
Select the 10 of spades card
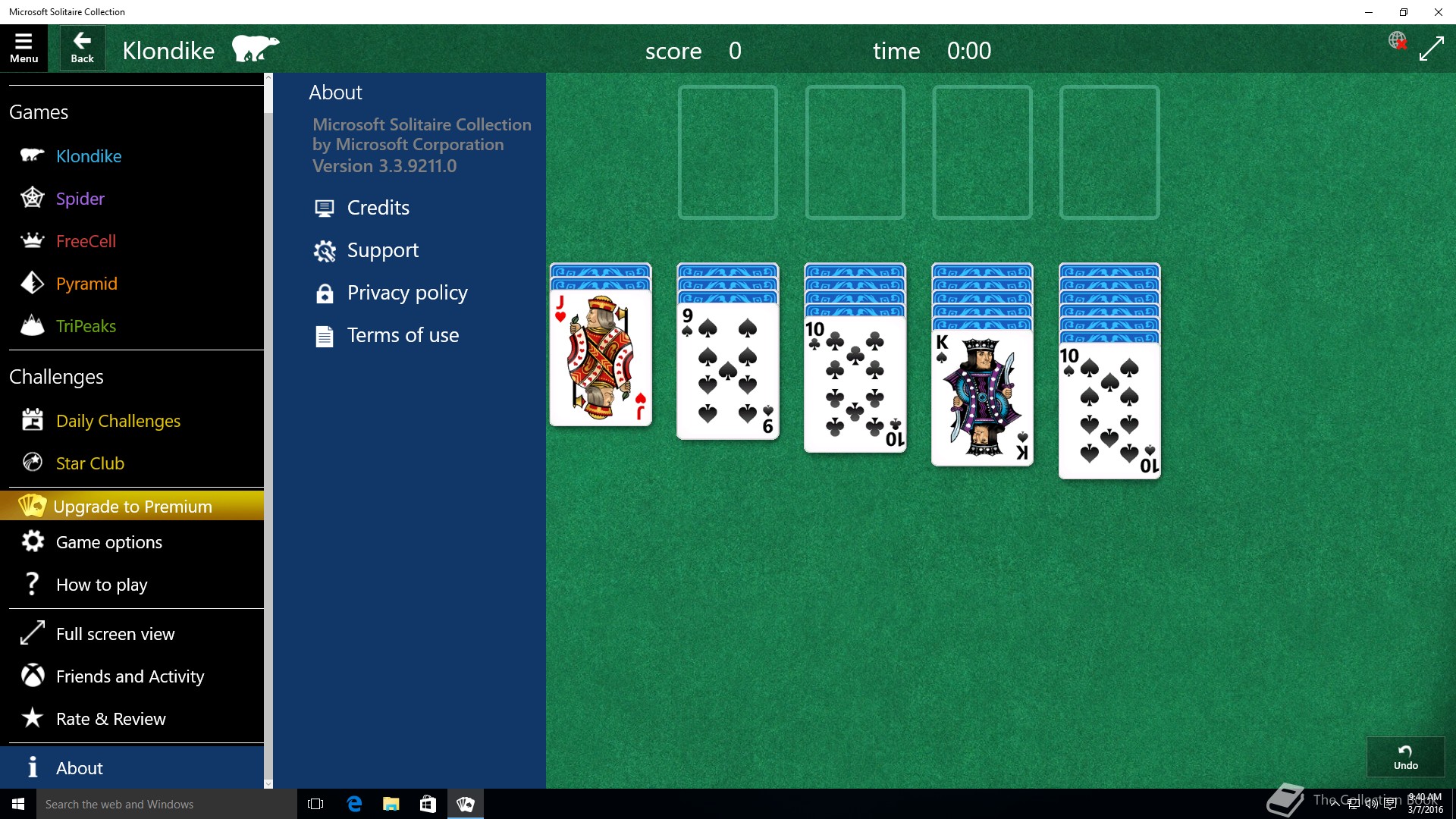1109,411
